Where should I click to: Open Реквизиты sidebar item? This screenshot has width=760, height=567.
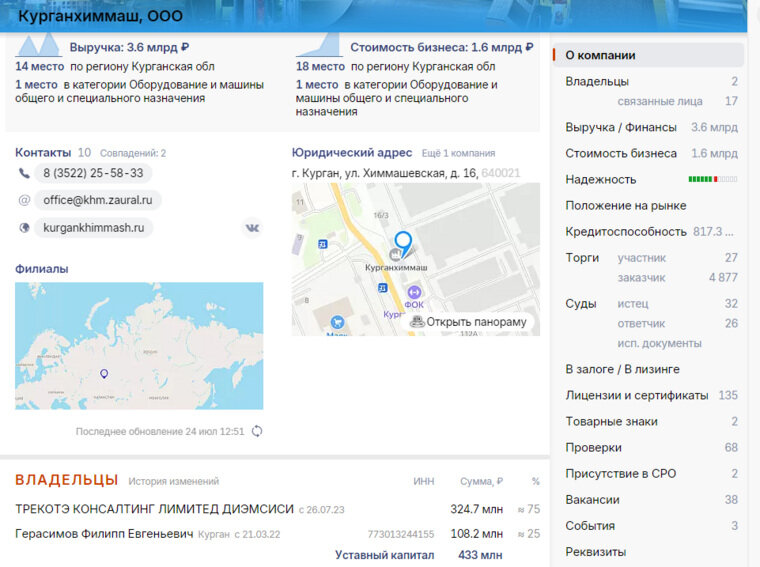tap(596, 552)
